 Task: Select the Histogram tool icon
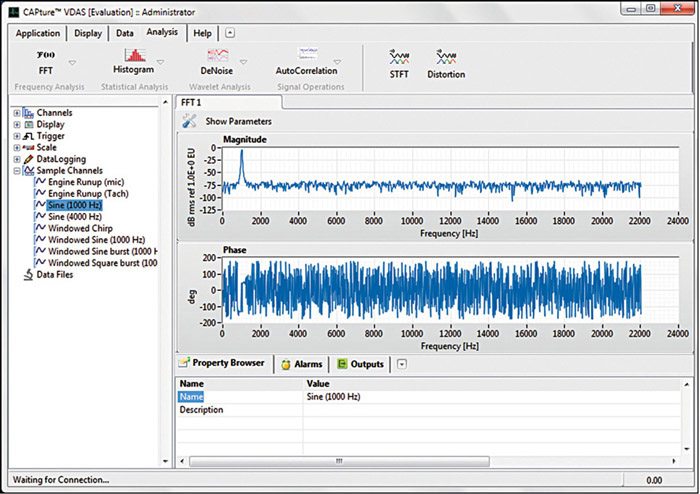click(133, 56)
